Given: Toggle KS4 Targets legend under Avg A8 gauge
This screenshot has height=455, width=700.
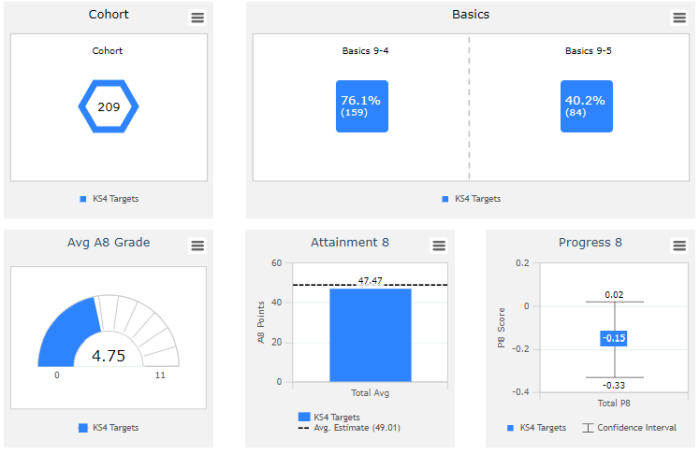Looking at the screenshot, I should 109,428.
